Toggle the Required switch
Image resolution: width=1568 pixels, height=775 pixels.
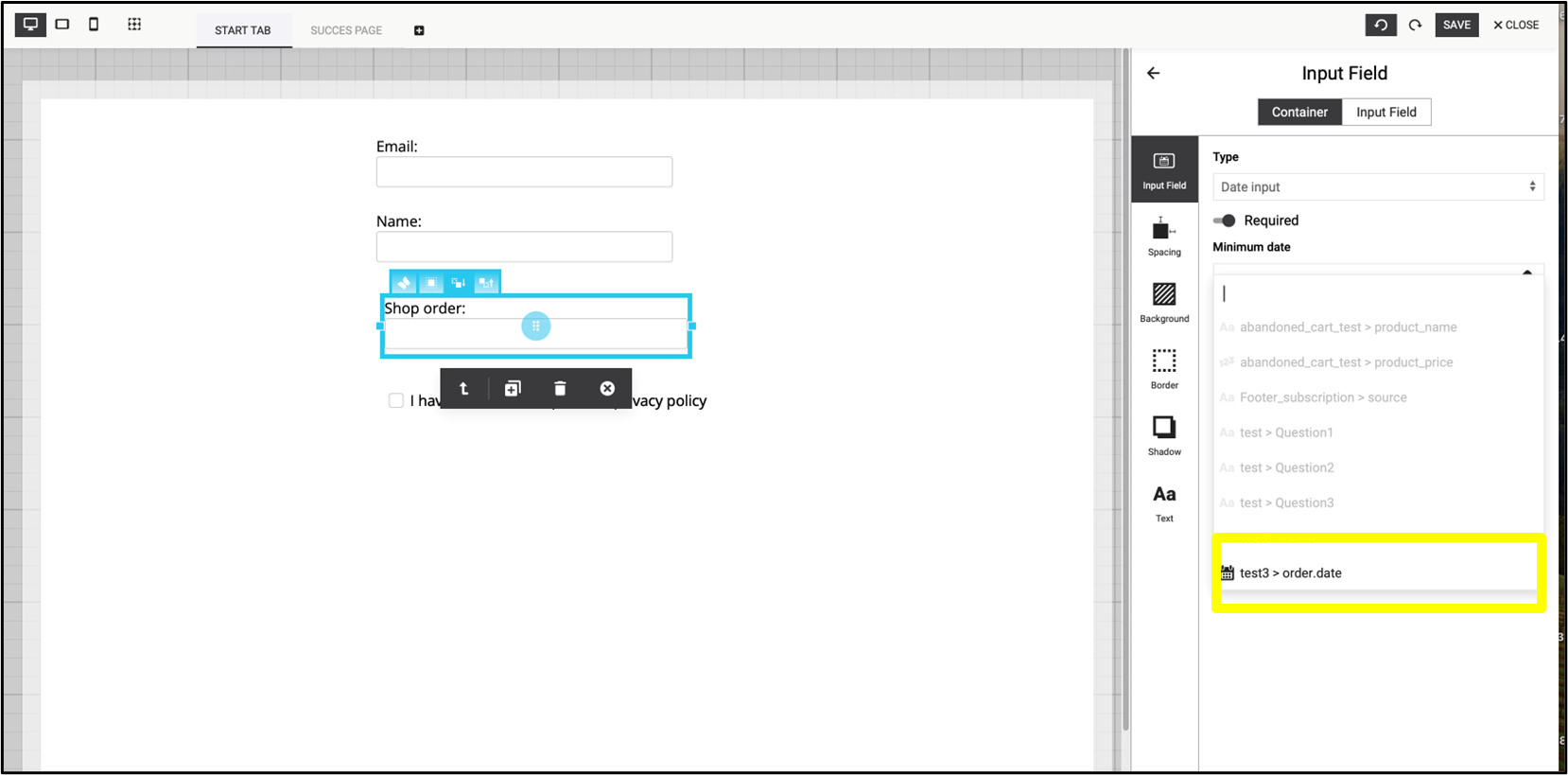pyautogui.click(x=1225, y=220)
